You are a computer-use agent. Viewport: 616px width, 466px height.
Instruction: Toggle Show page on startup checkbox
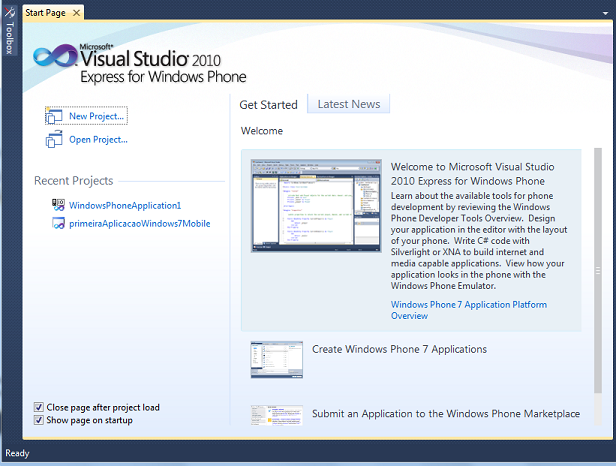[38, 420]
